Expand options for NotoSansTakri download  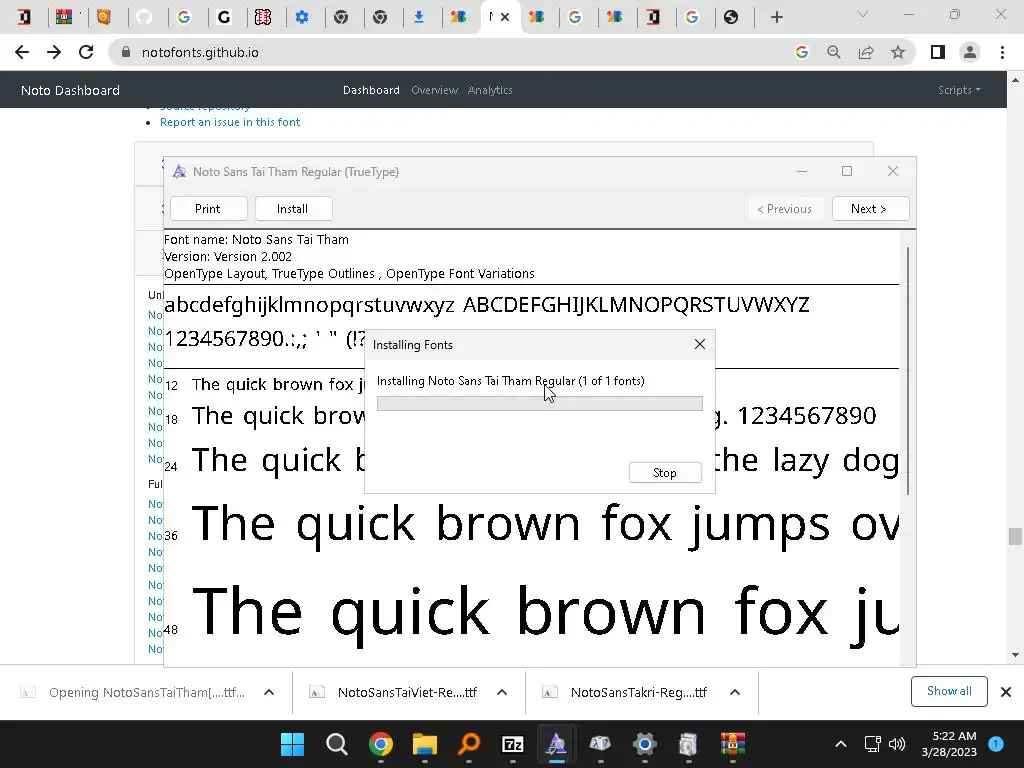click(x=735, y=692)
